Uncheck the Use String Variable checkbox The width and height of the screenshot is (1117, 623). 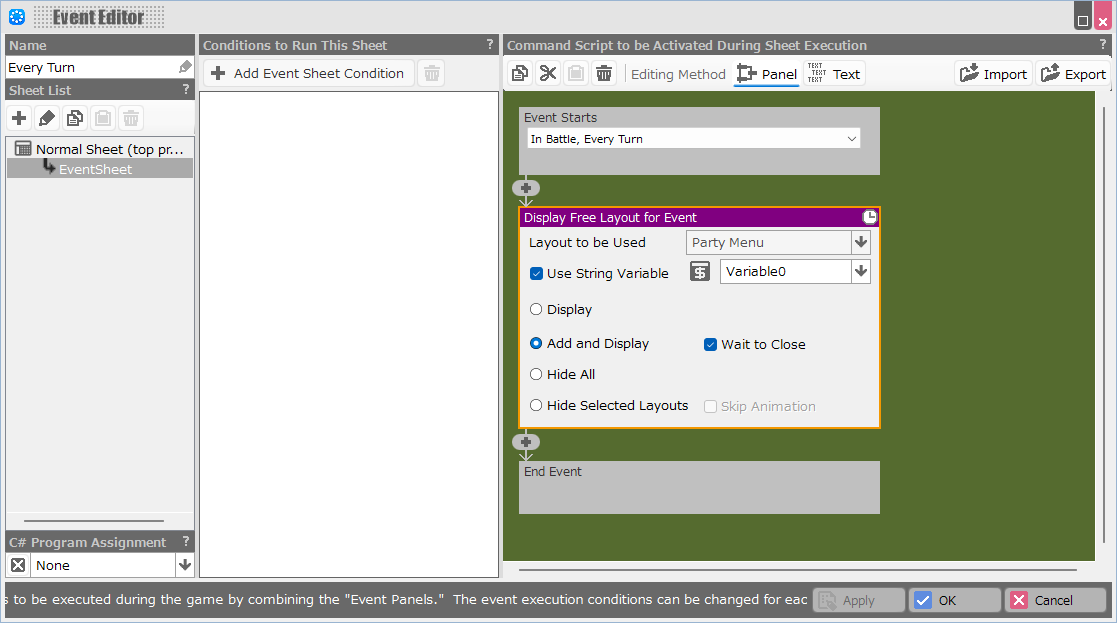537,273
